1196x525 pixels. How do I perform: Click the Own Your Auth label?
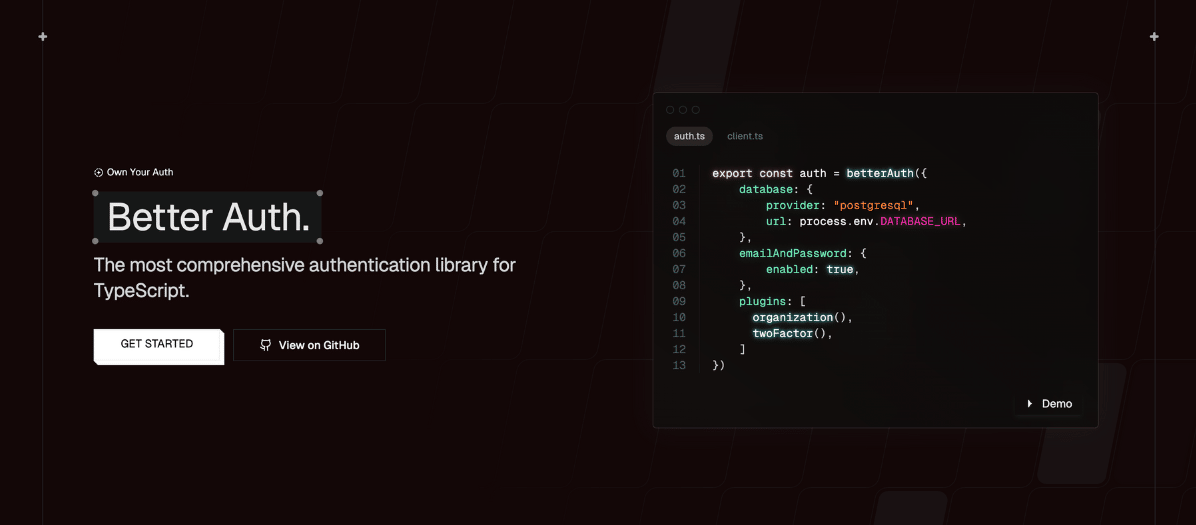click(x=140, y=172)
